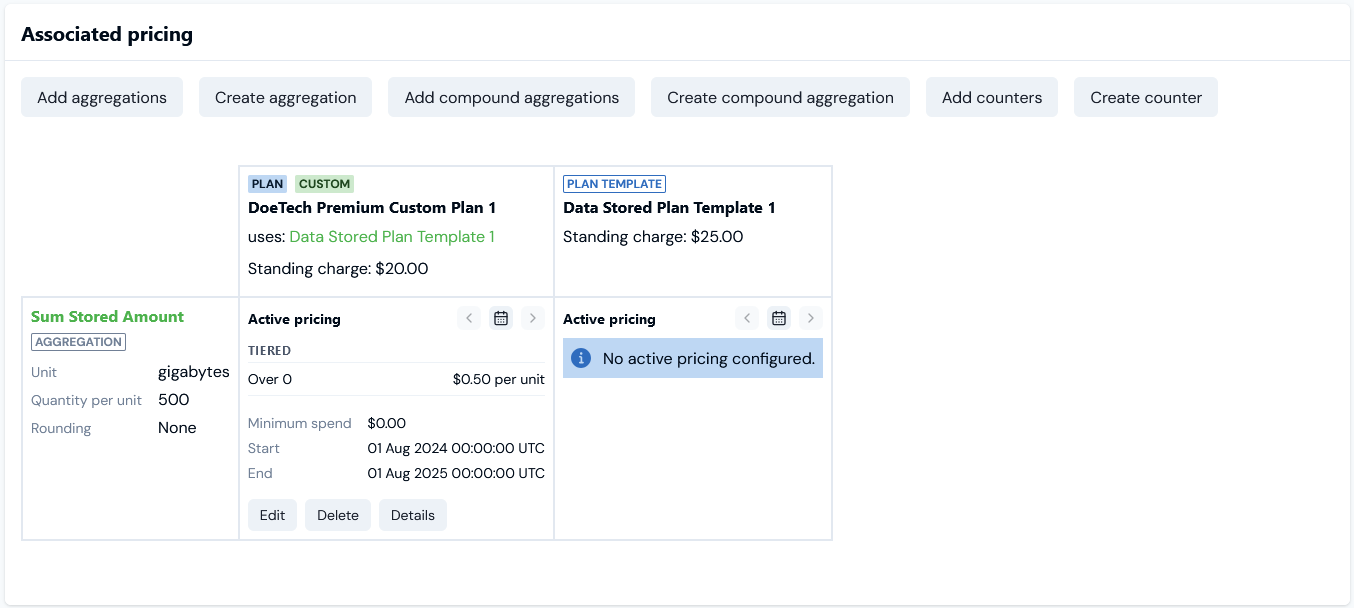
Task: Click the PLAN badge
Action: click(267, 184)
